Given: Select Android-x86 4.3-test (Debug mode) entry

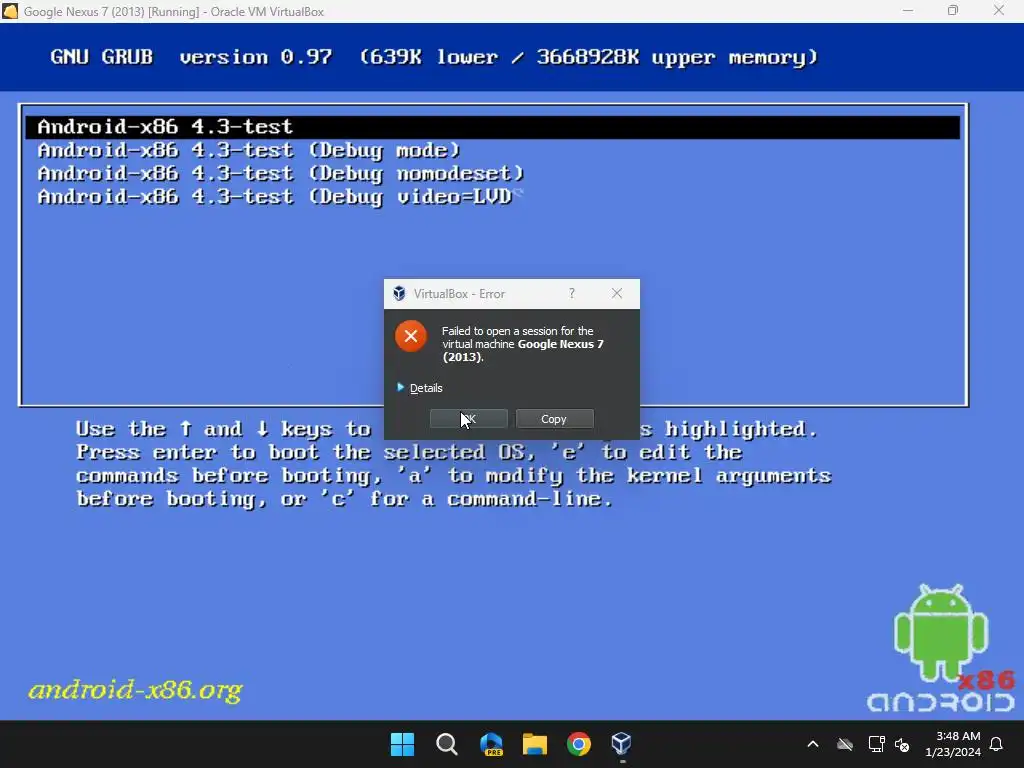Looking at the screenshot, I should pos(249,150).
